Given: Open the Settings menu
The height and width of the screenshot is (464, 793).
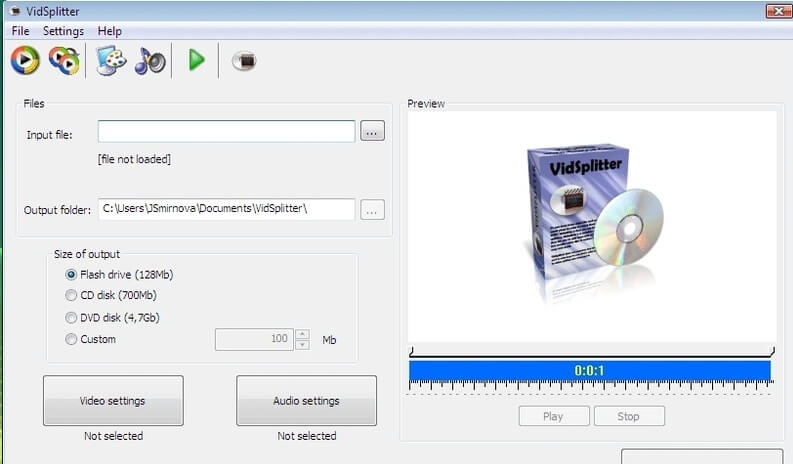Looking at the screenshot, I should tap(63, 31).
